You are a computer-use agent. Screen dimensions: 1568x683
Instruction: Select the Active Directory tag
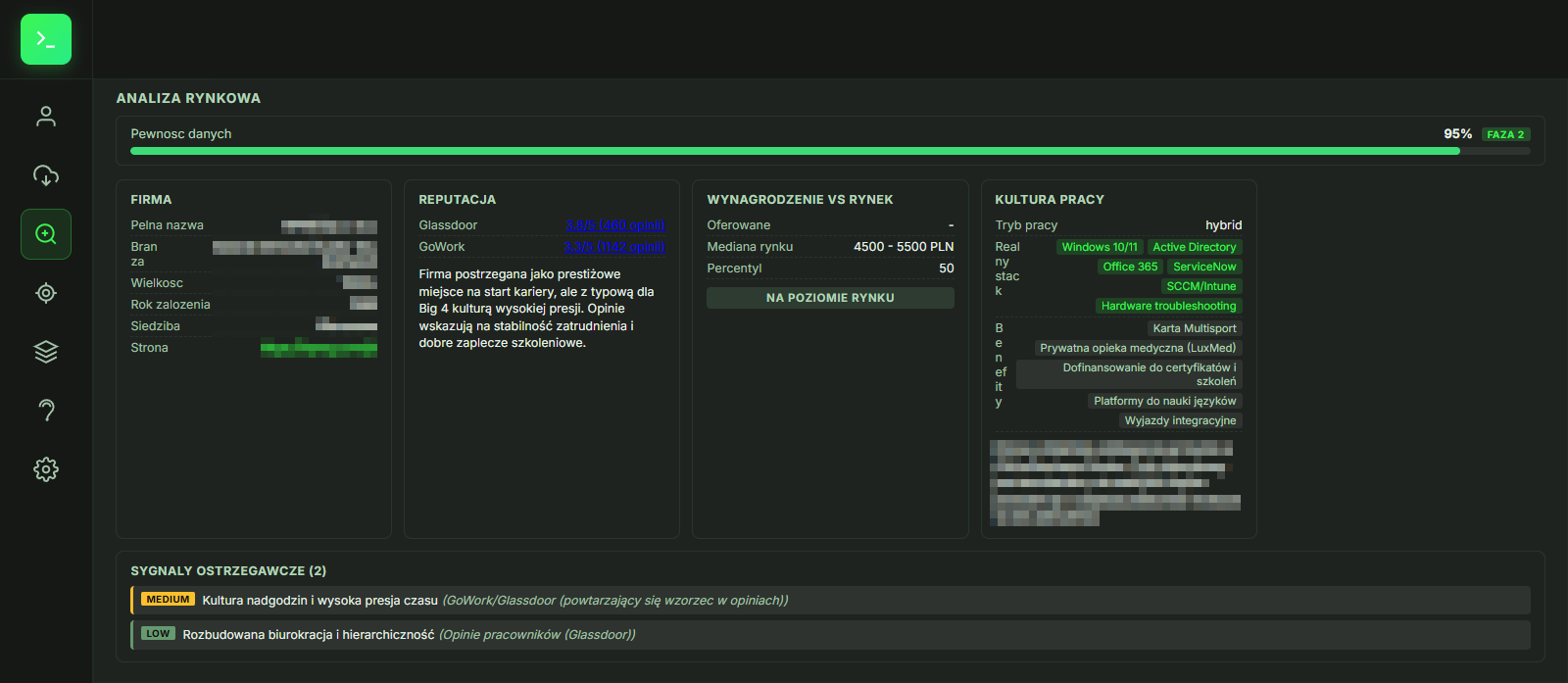(x=1195, y=247)
